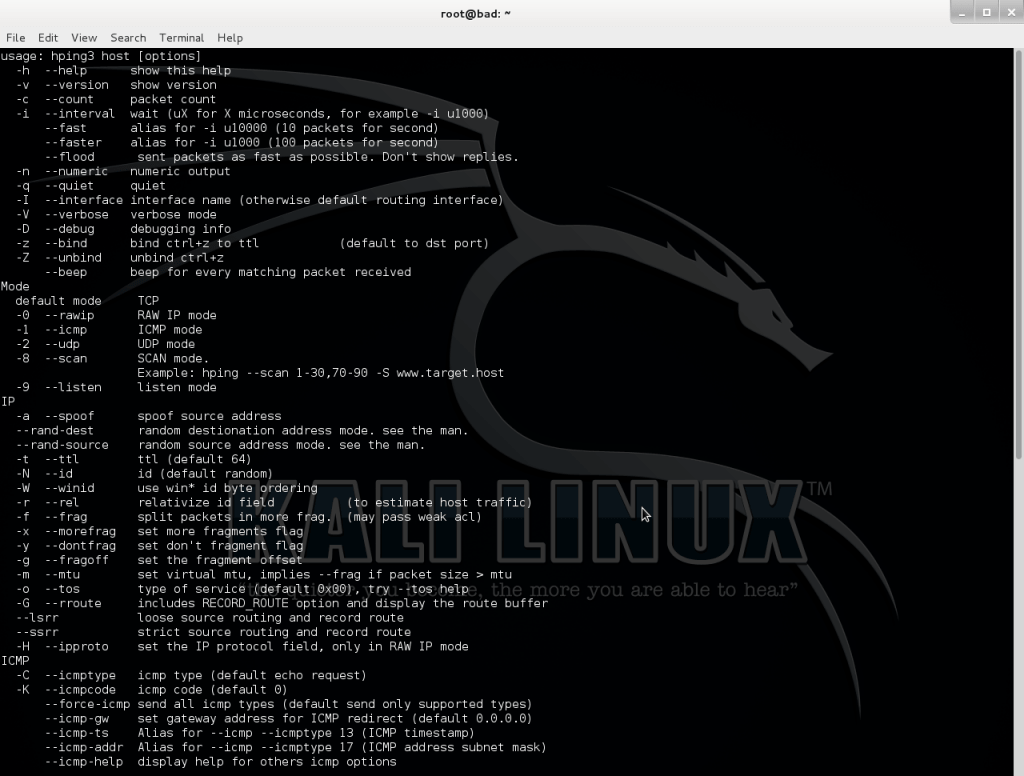
Task: Click the 'default mode' text
Action: [x=58, y=300]
